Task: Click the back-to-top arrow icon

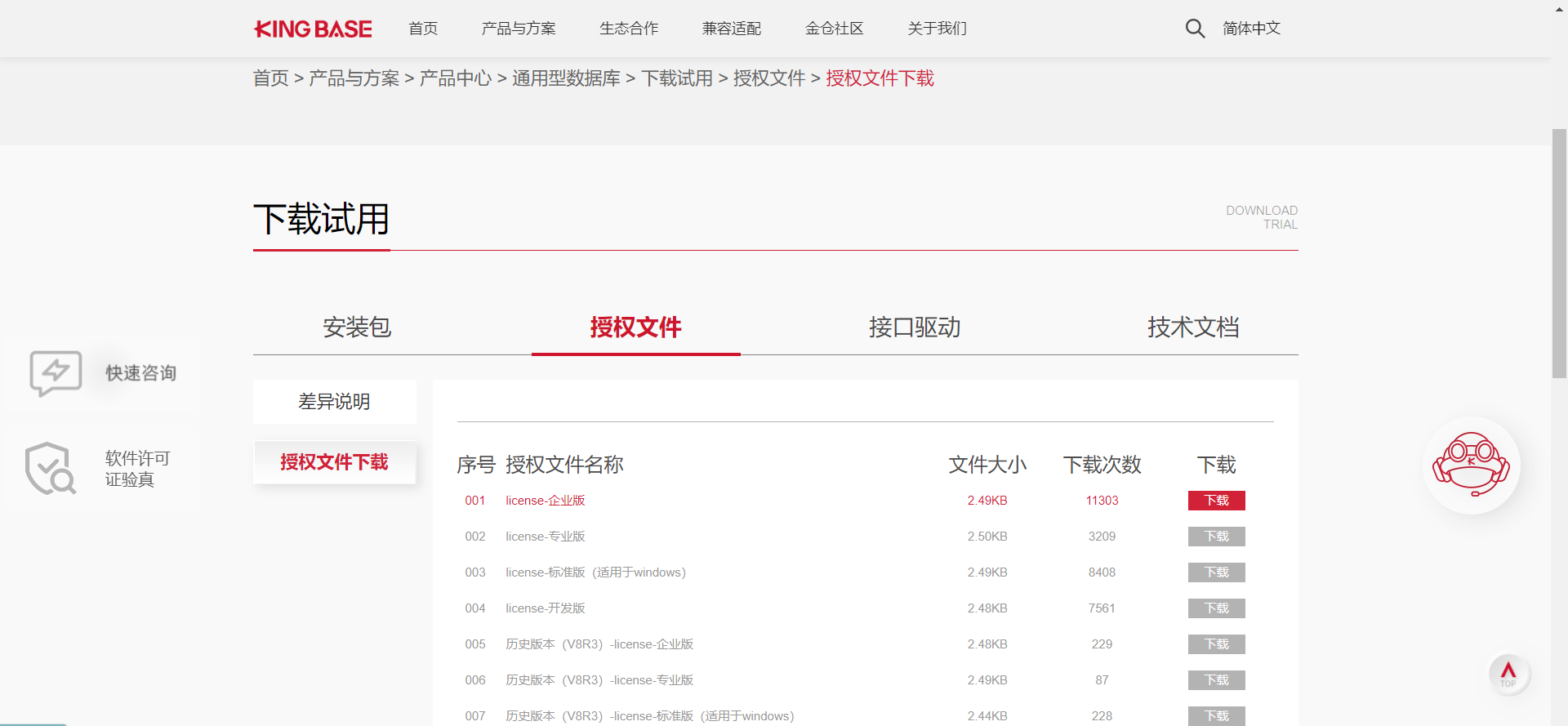Action: point(1508,675)
